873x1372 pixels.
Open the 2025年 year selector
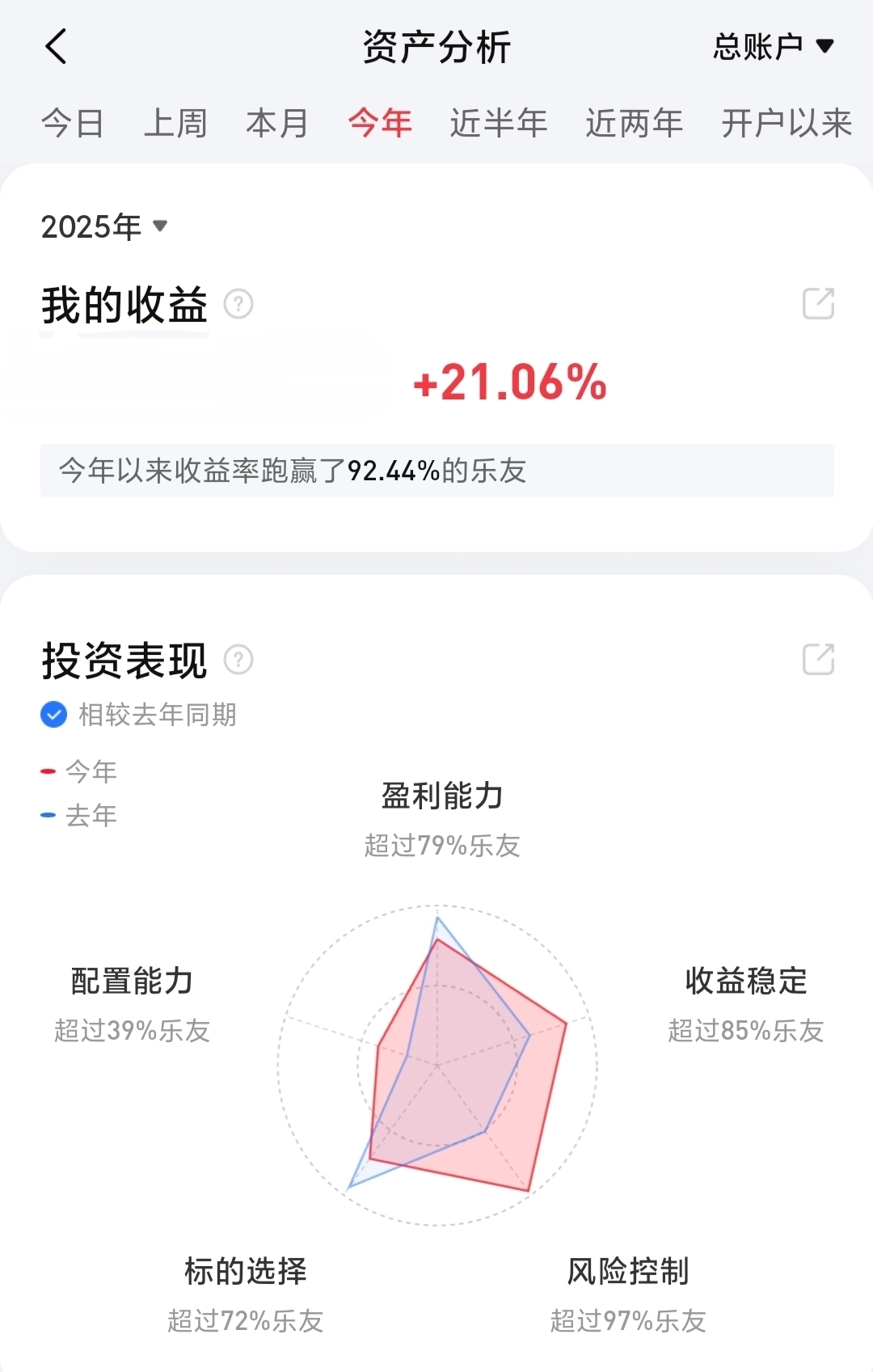pos(104,226)
